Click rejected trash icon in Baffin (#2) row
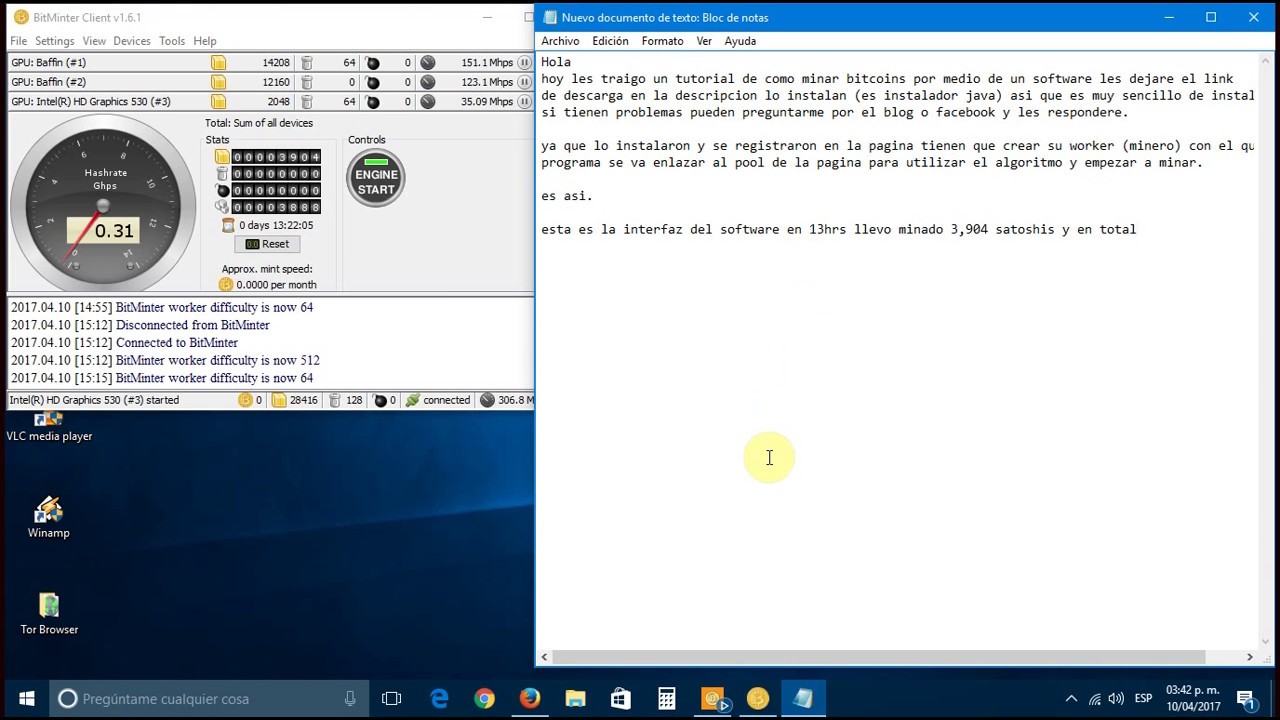Viewport: 1280px width, 720px height. [307, 82]
